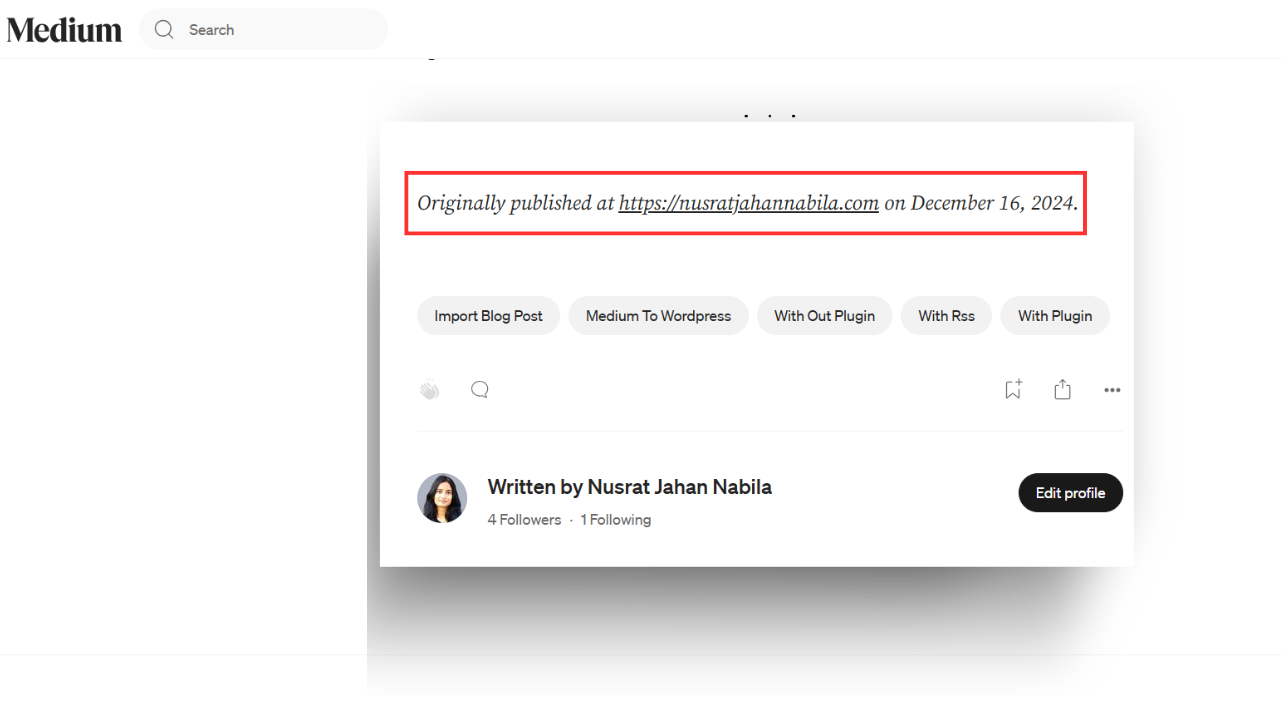Clap for this story
This screenshot has width=1281, height=720.
429,390
